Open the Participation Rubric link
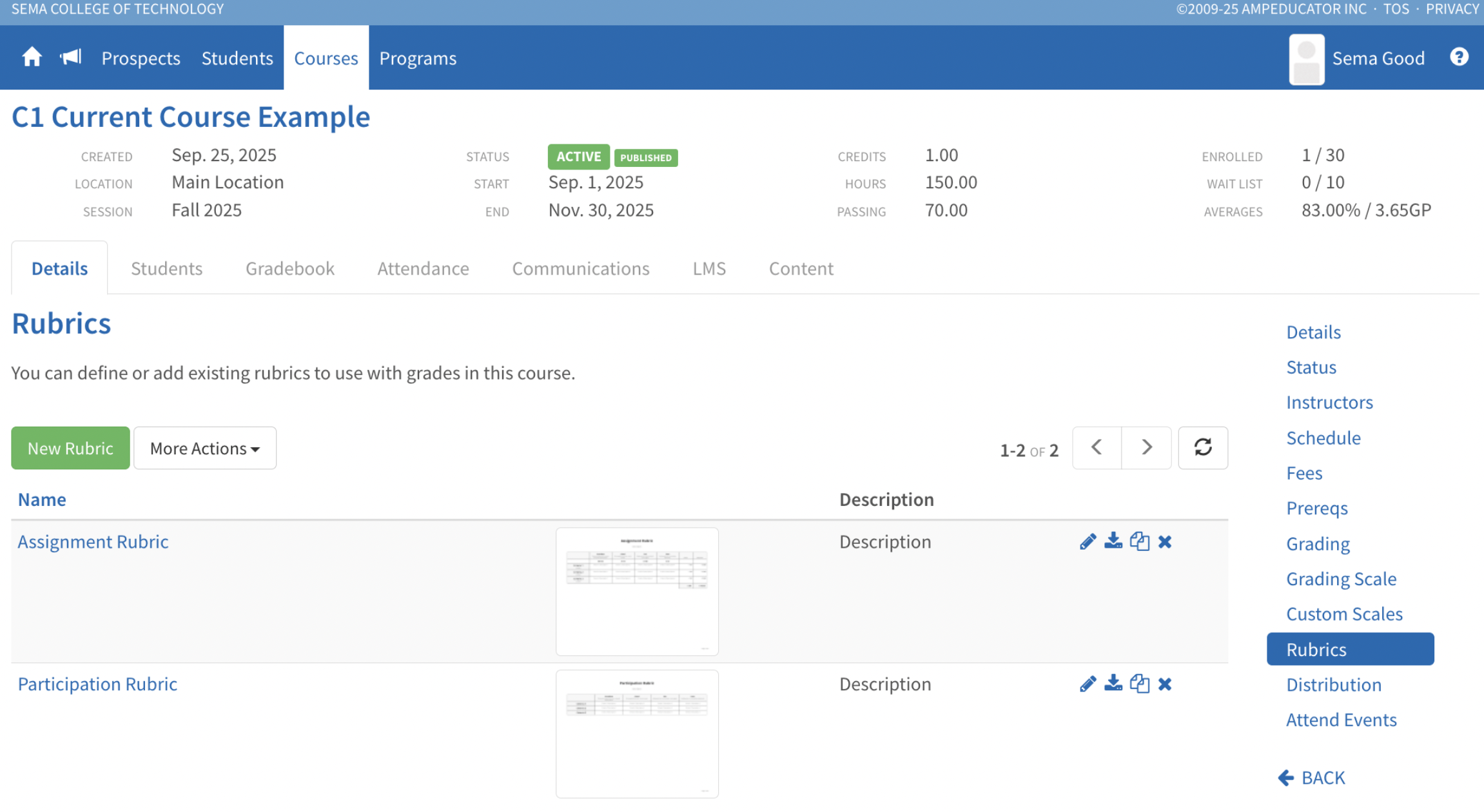 click(97, 684)
